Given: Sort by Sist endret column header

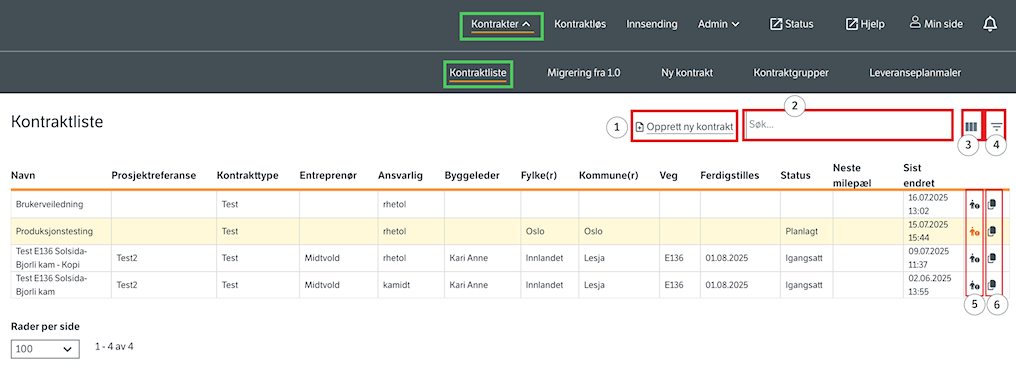Looking at the screenshot, I should 919,176.
